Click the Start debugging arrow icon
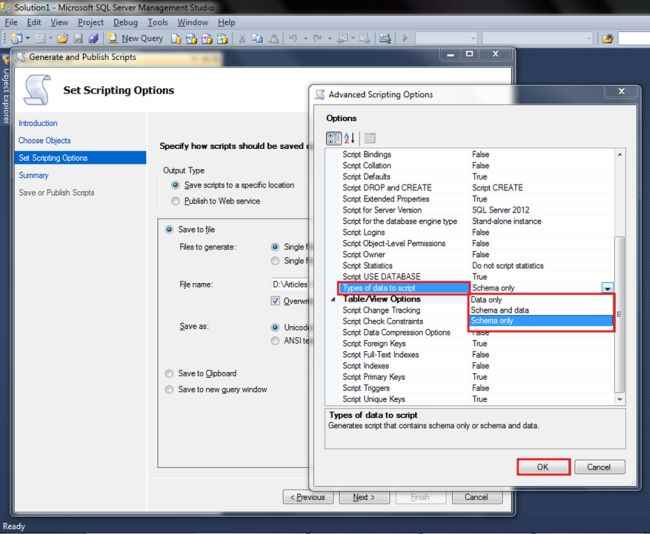 coord(405,39)
